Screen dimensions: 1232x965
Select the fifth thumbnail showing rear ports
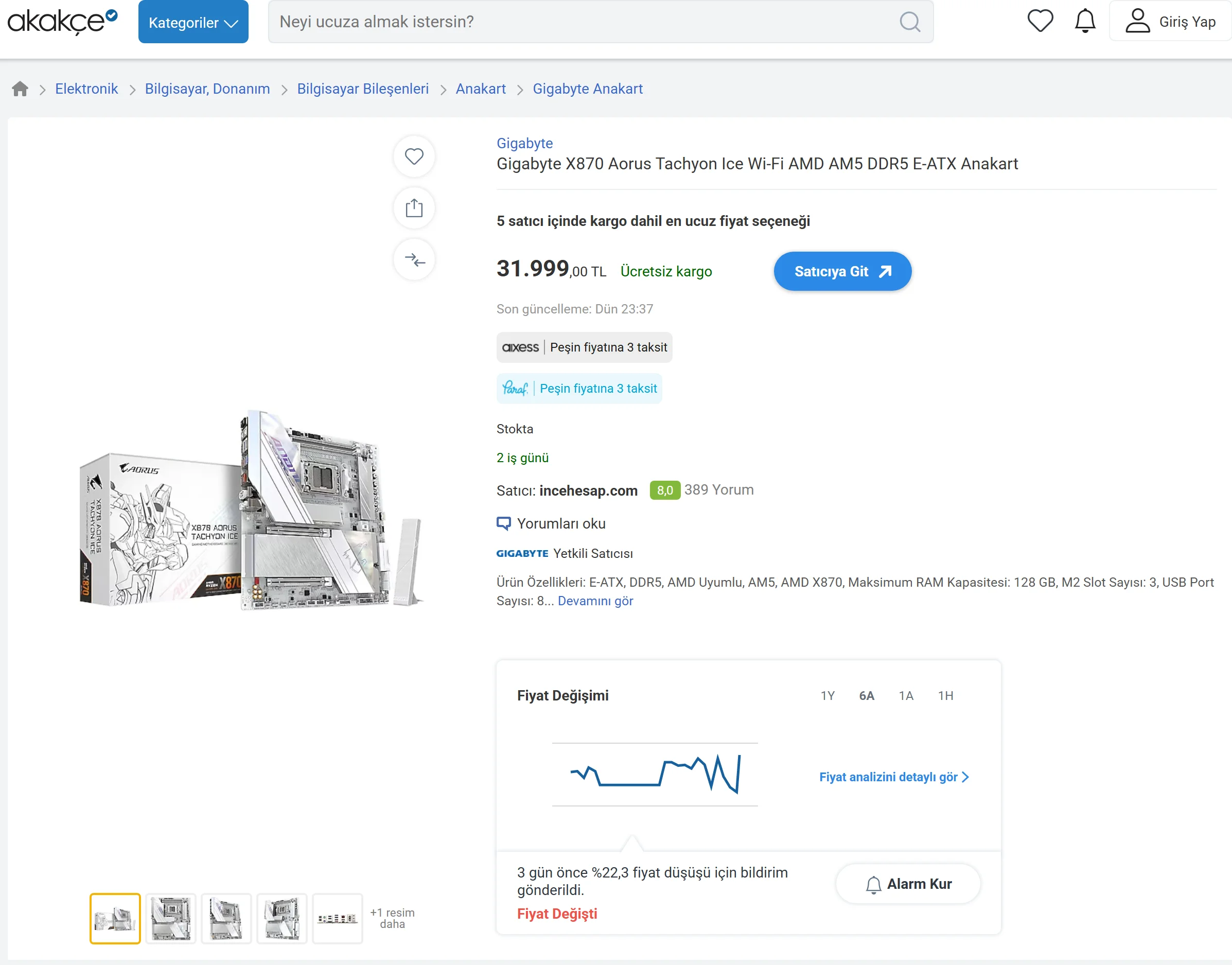tap(337, 918)
